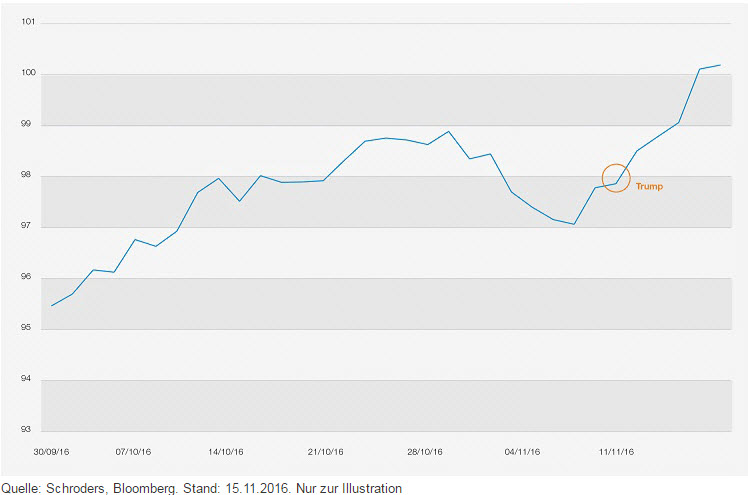Image resolution: width=748 pixels, height=495 pixels.
Task: Click the 14/10/16 date on the axis
Action: 227,452
